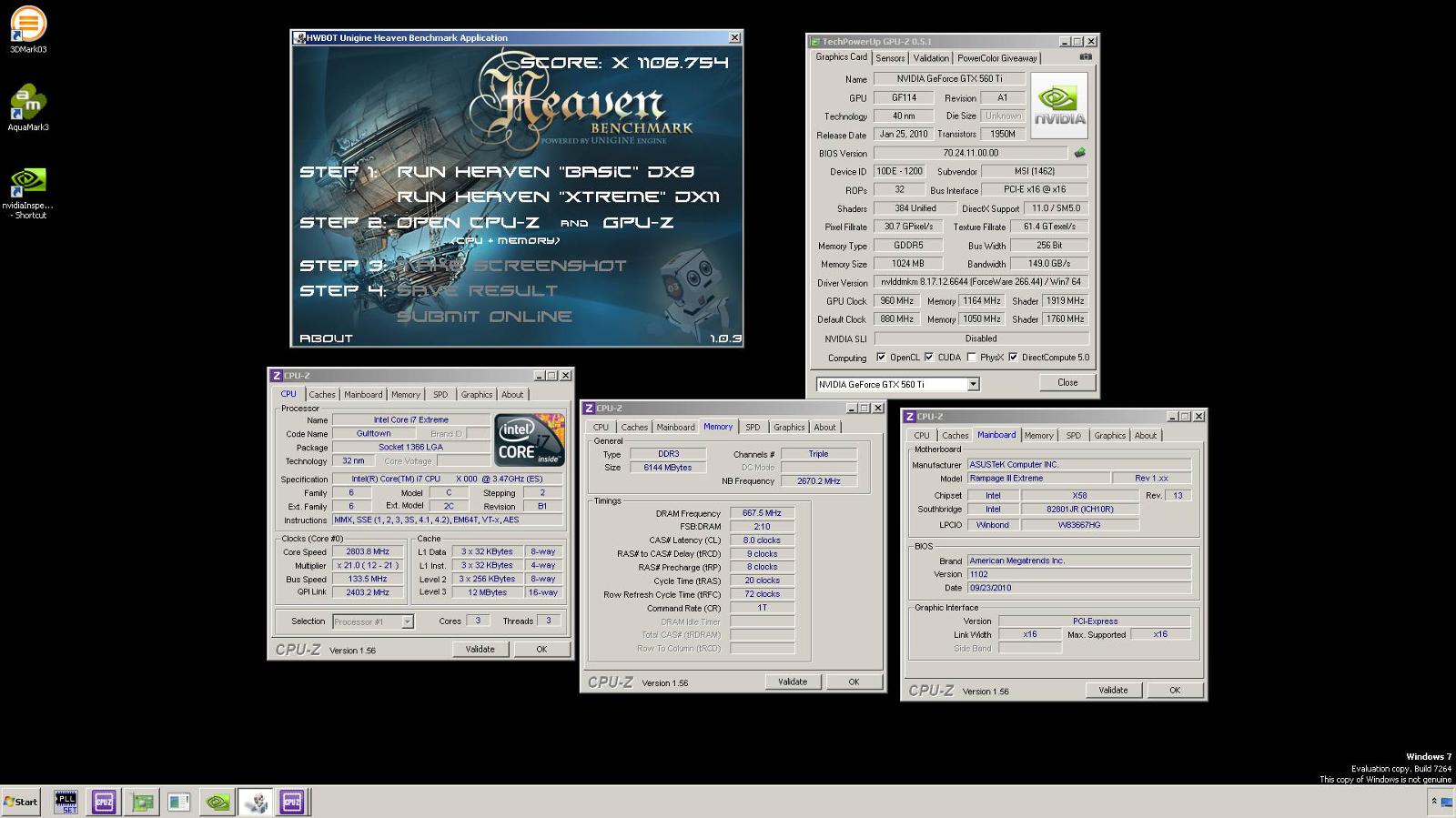Run Heaven "Basic" DX9 benchmark
Viewport: 1456px width, 818px height.
(545, 171)
